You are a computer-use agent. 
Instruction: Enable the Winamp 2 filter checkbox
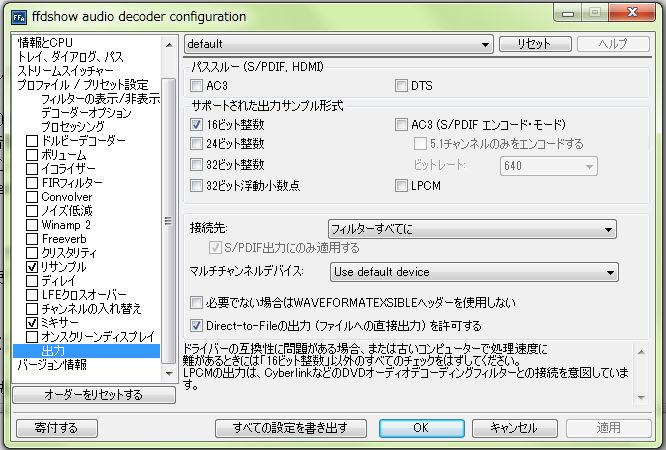click(32, 225)
